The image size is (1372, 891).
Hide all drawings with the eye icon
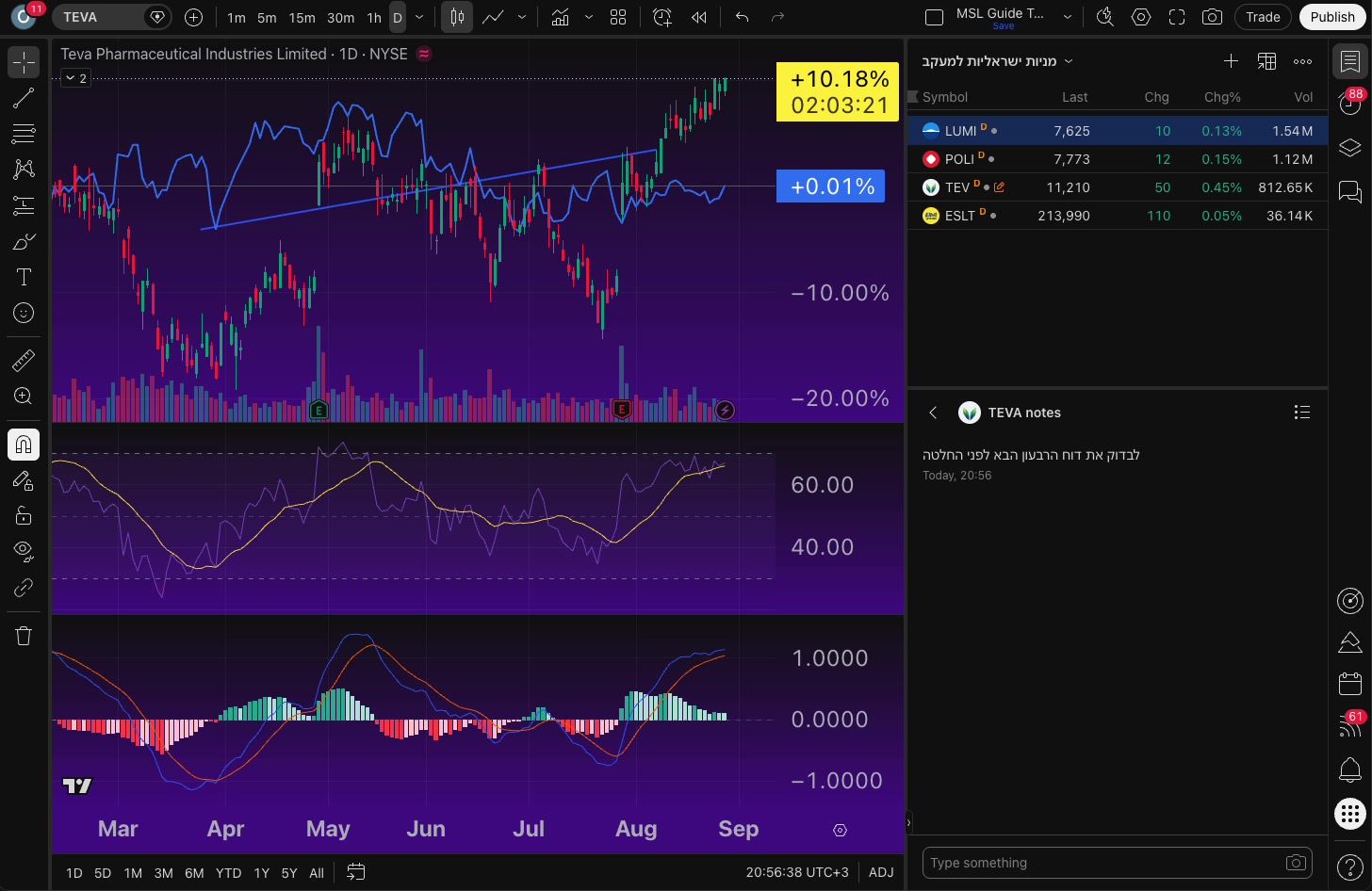(24, 551)
